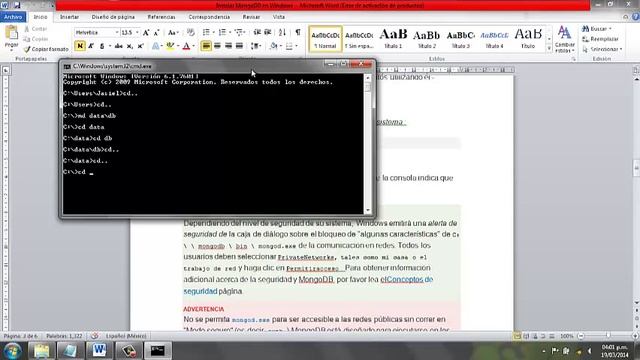Toggle bold (N) formatting
640x360 pixels.
tap(80, 46)
